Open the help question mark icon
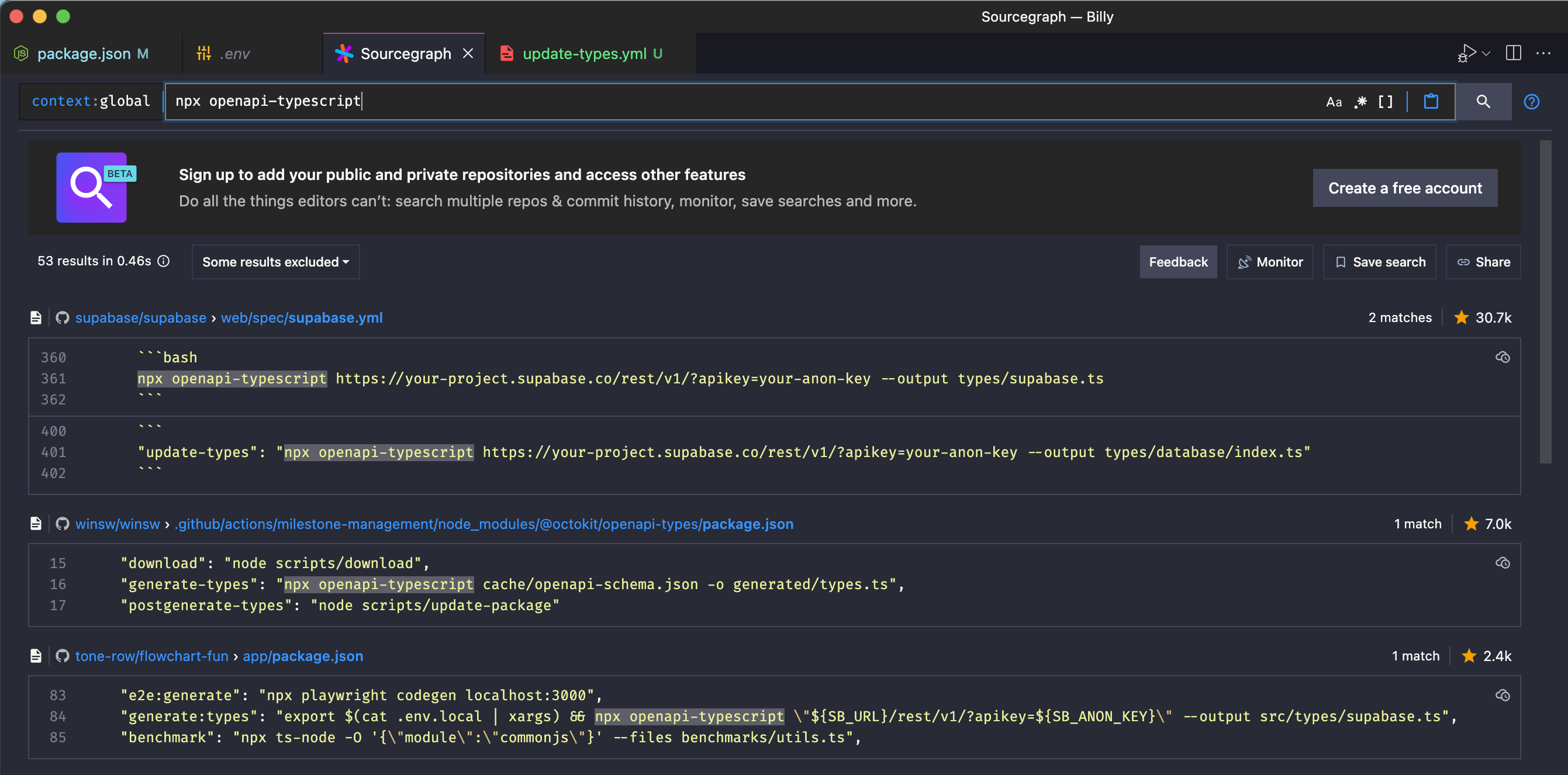1568x775 pixels. click(x=1531, y=102)
